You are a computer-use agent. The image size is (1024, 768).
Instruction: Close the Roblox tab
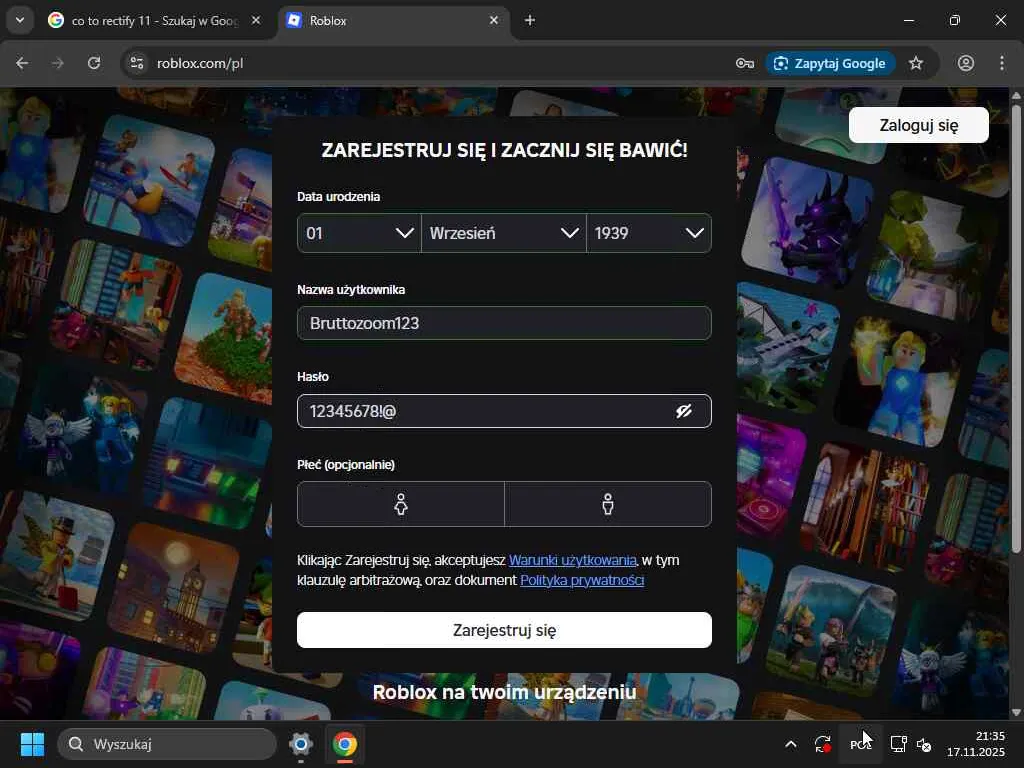pyautogui.click(x=494, y=20)
